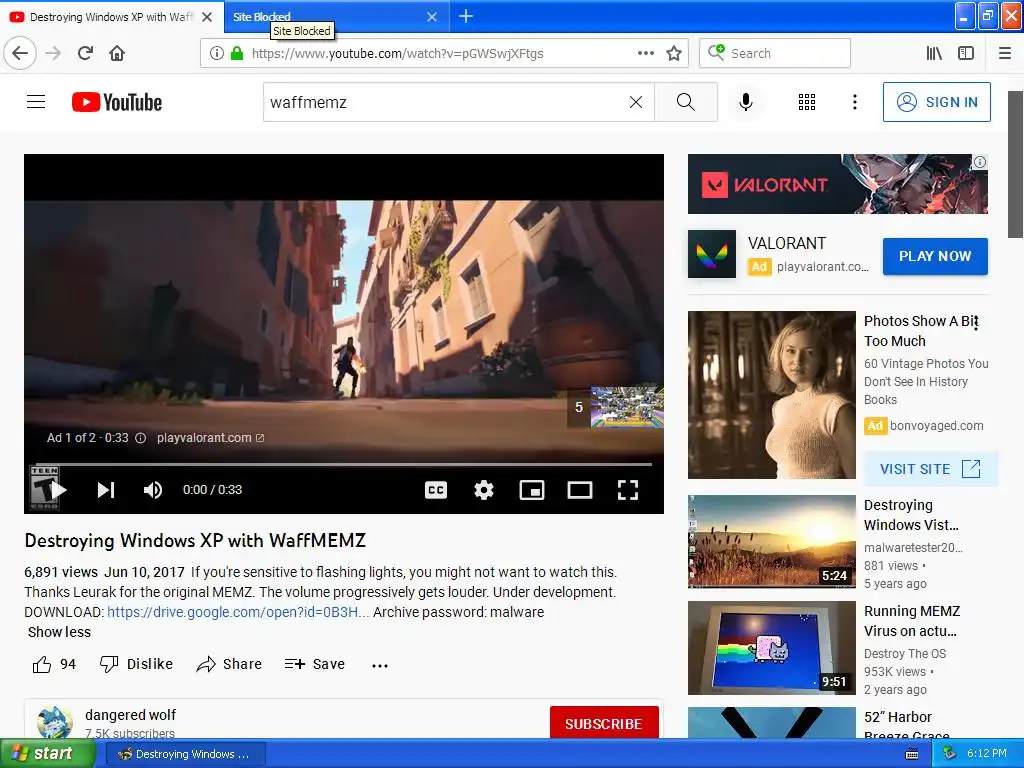Open a new browser tab
The height and width of the screenshot is (768, 1024).
pyautogui.click(x=466, y=16)
